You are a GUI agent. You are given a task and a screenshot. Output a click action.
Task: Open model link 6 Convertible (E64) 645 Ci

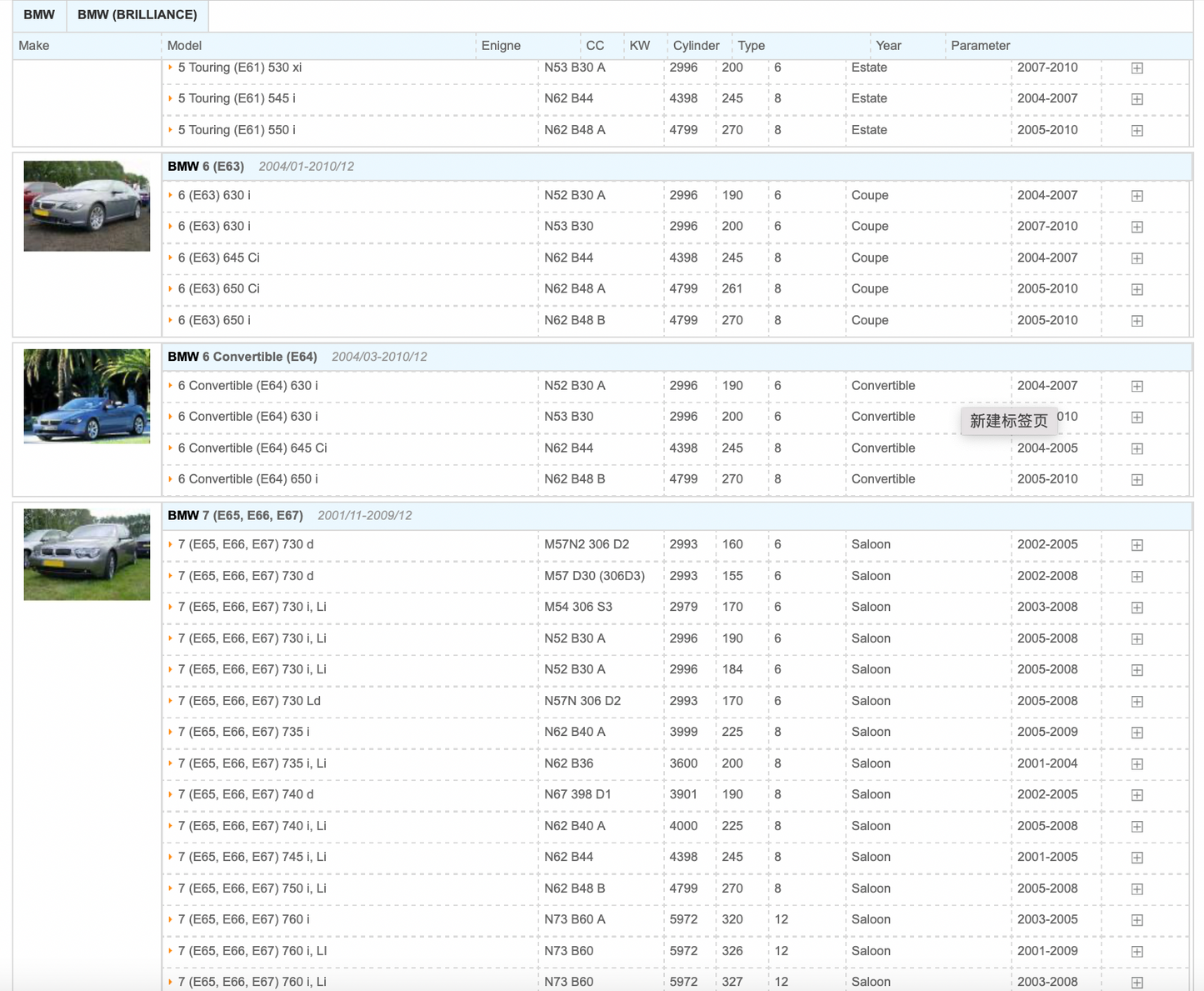(x=252, y=448)
